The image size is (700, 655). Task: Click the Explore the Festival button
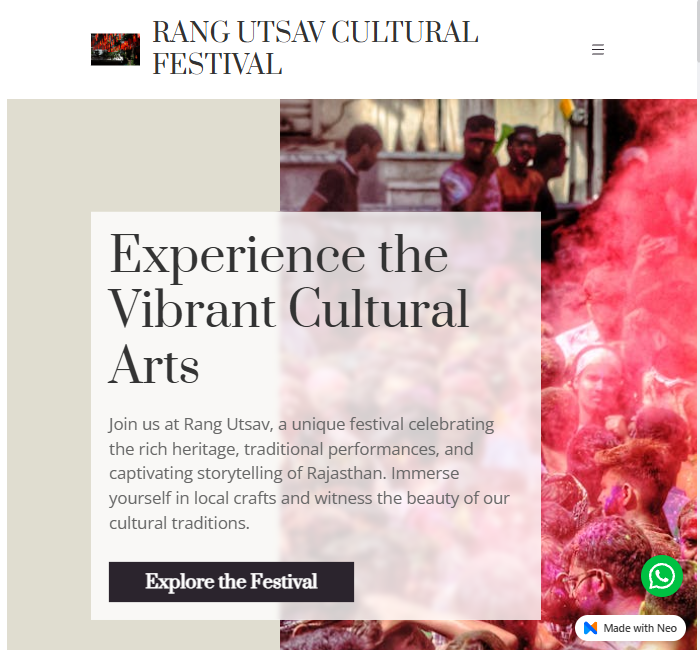tap(231, 581)
